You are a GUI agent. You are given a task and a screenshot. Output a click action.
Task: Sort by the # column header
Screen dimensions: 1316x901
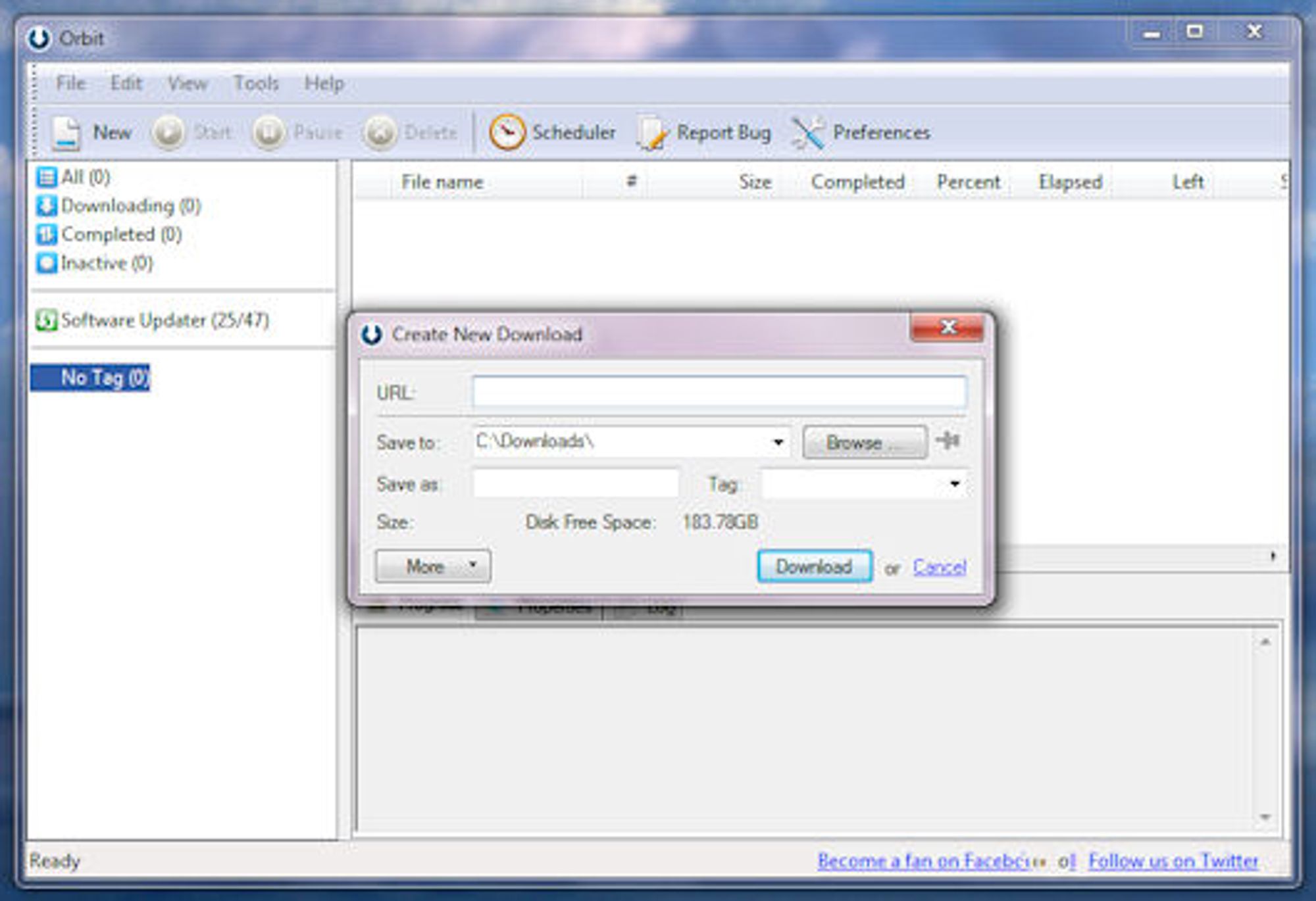pos(631,181)
